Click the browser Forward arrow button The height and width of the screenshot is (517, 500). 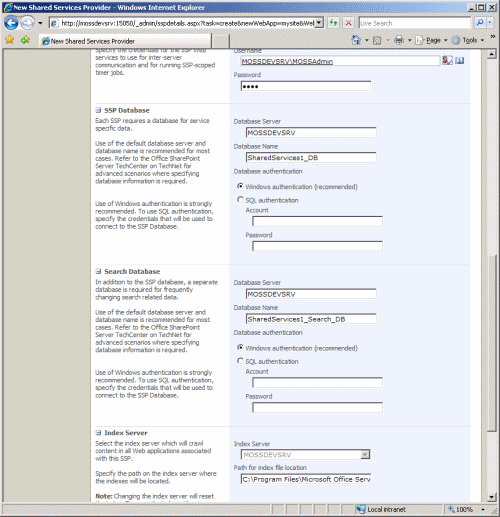tap(27, 23)
